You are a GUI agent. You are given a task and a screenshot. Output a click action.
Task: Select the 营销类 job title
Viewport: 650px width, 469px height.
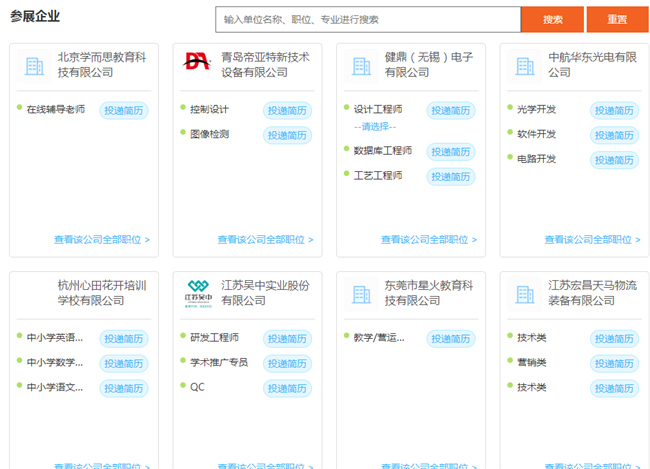[531, 363]
